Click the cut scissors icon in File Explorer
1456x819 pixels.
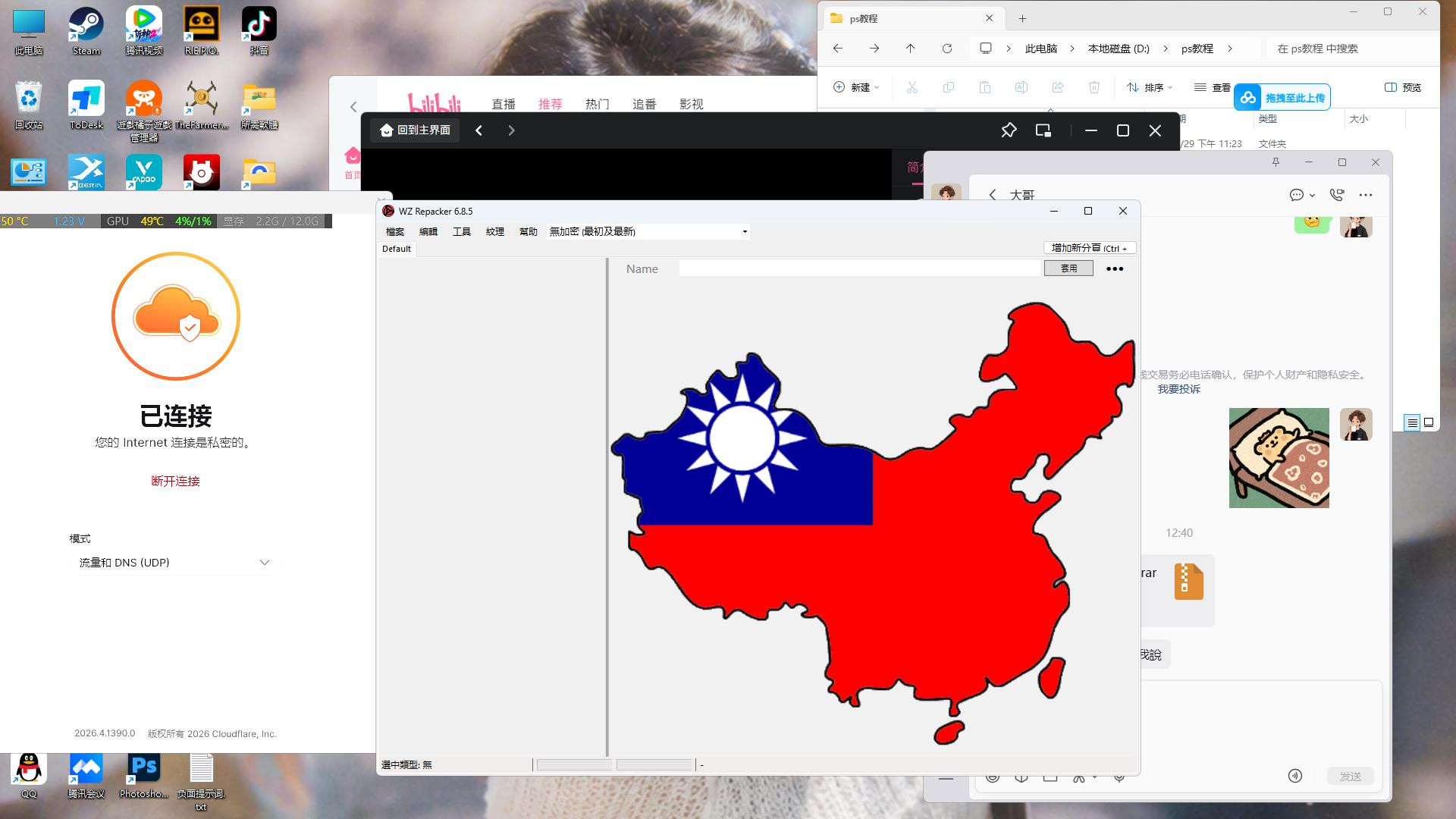pyautogui.click(x=912, y=87)
